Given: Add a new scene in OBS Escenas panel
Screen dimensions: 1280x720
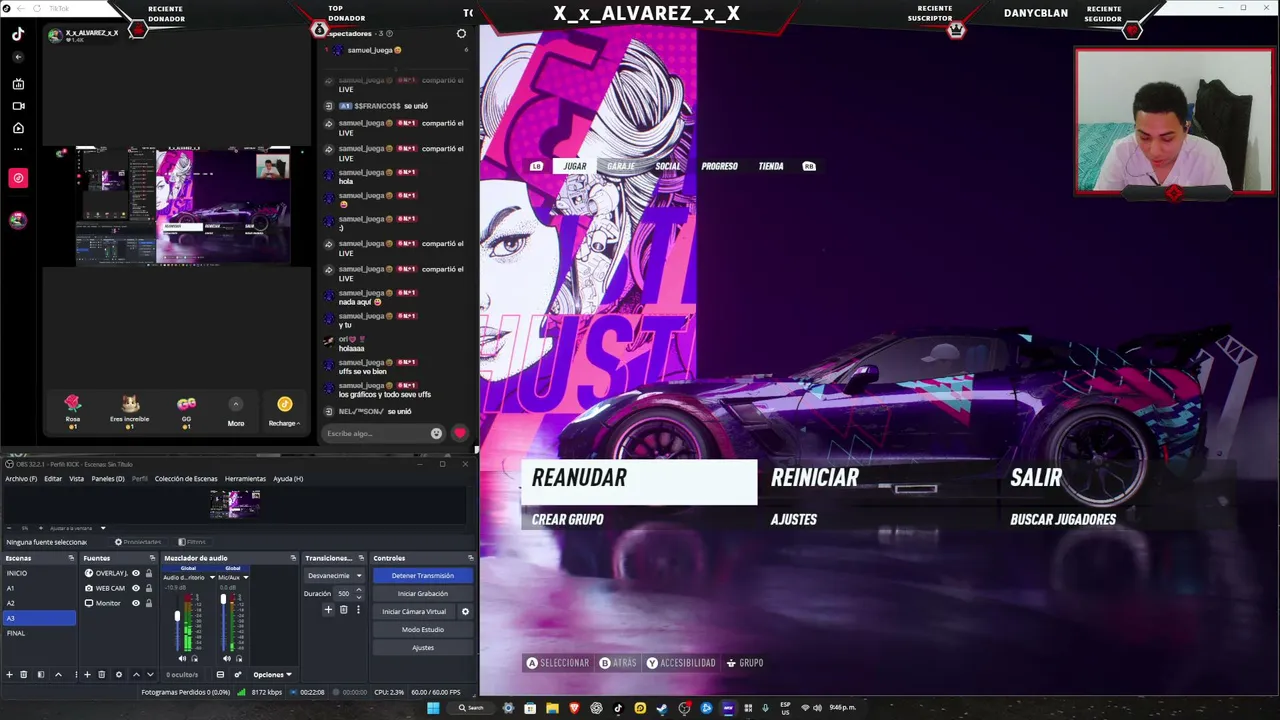Looking at the screenshot, I should [x=9, y=675].
